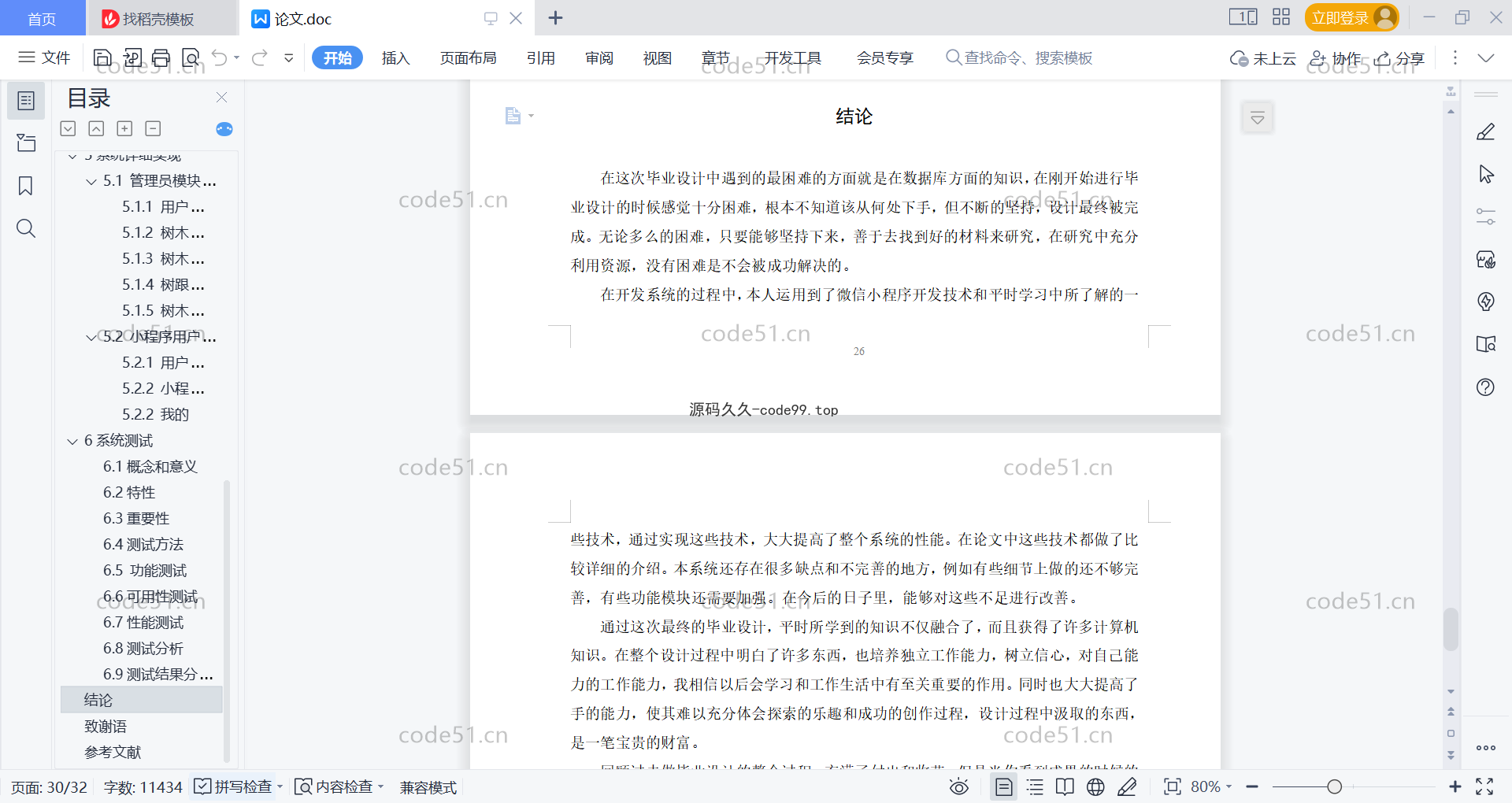
Task: Click the zoom out minus button
Action: [1252, 786]
